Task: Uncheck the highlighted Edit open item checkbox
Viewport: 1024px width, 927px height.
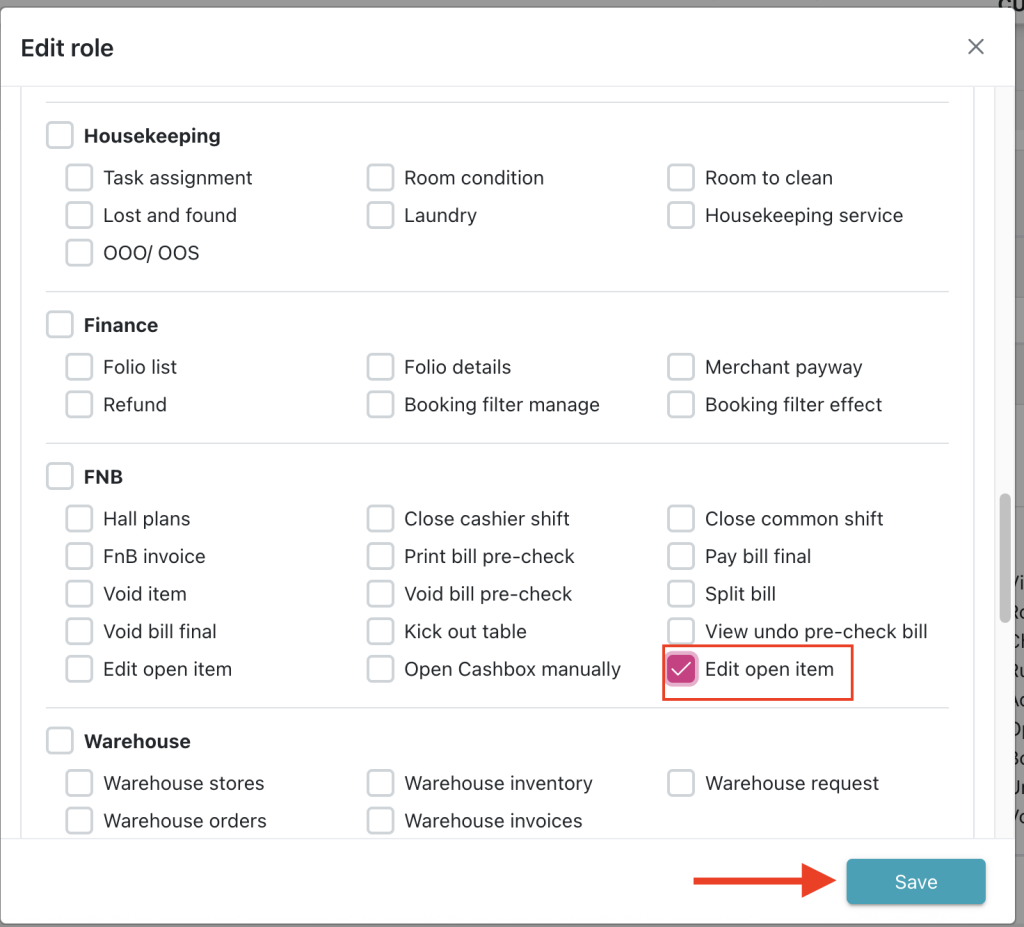Action: tap(681, 669)
